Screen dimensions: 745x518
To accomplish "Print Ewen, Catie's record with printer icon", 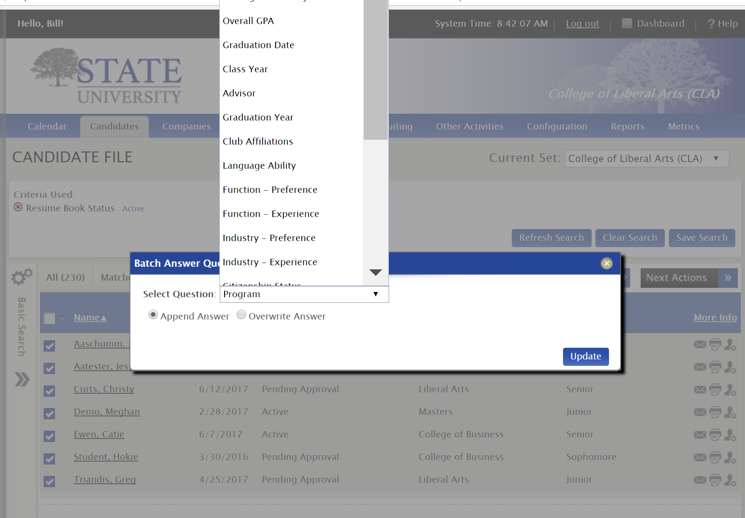I will coord(715,434).
